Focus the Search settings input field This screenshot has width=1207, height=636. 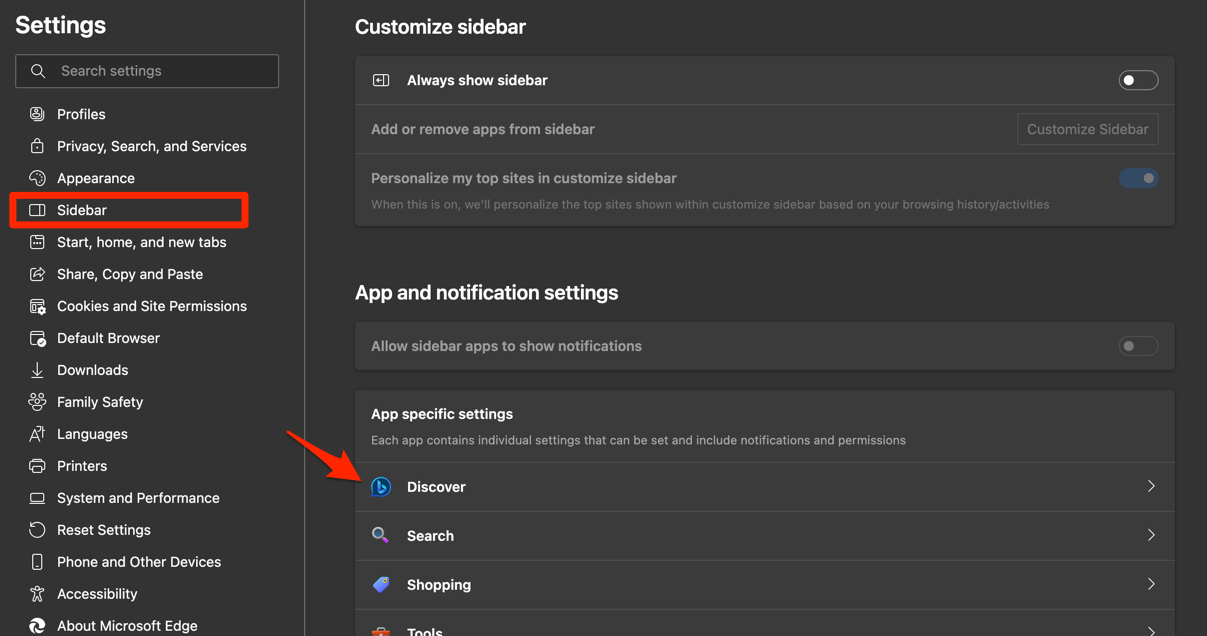147,71
